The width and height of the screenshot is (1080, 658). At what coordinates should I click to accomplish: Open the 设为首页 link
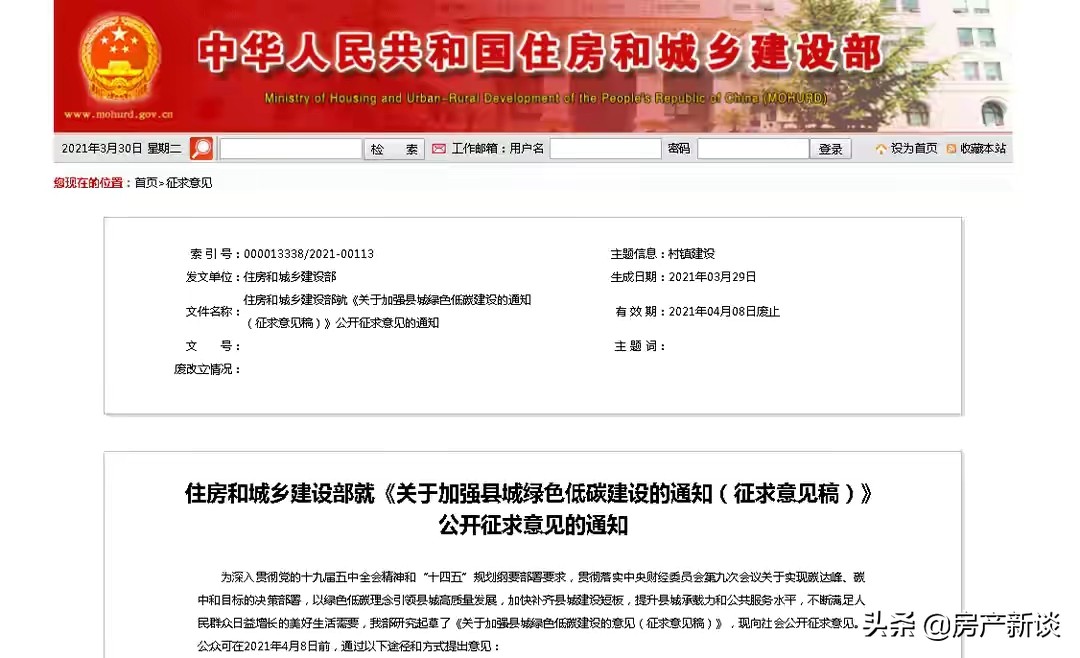coord(914,149)
